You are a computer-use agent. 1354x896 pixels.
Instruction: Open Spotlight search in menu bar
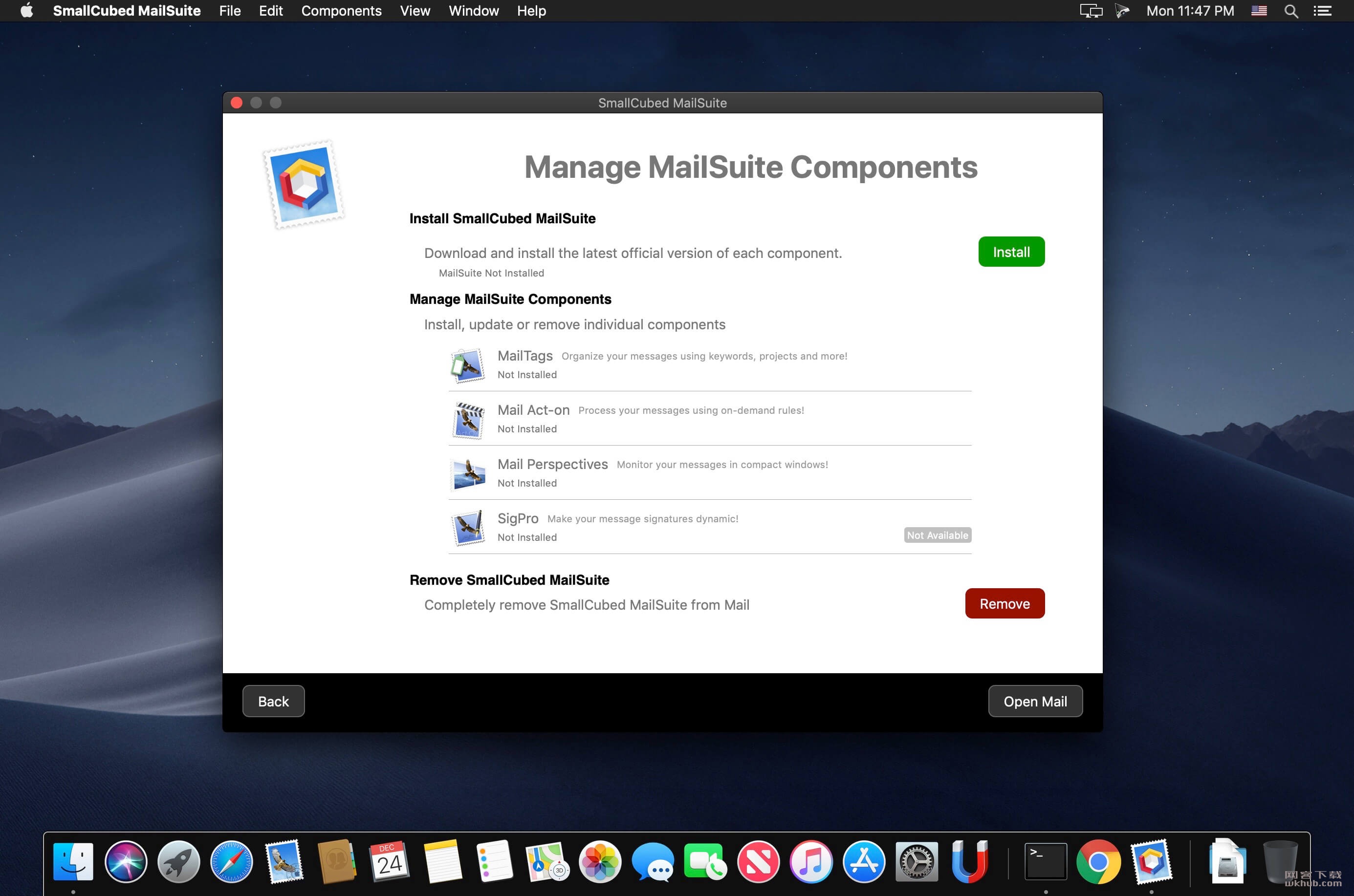1291,11
